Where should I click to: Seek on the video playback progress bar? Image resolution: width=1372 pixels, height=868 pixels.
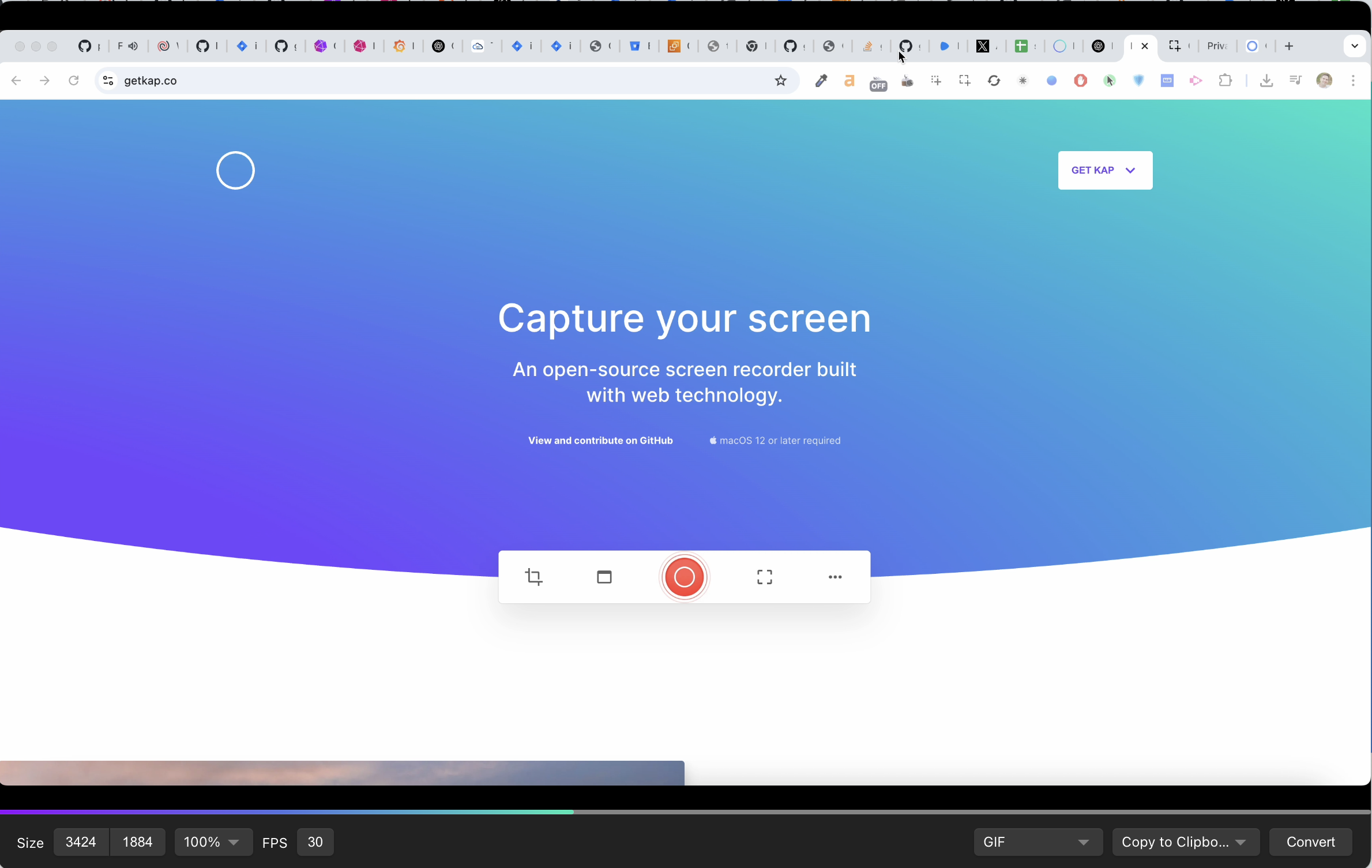(x=685, y=812)
